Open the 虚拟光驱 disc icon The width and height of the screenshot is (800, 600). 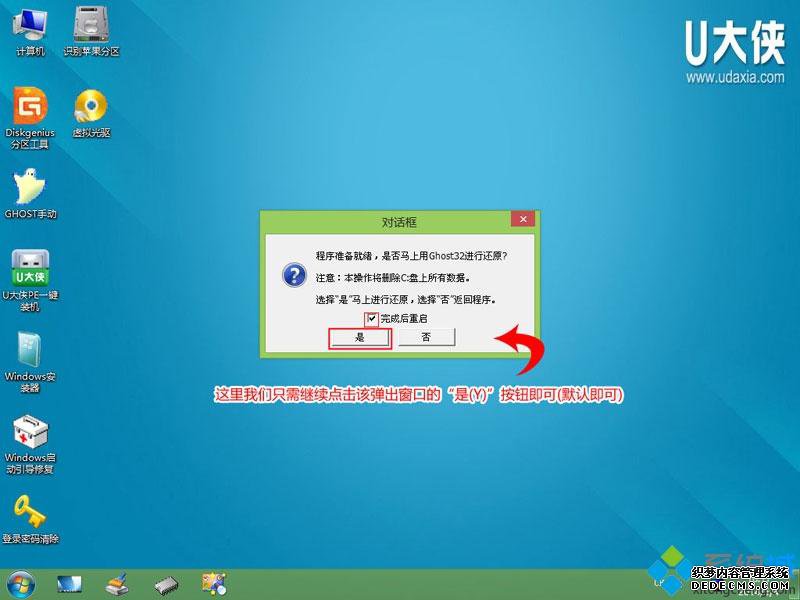click(91, 113)
